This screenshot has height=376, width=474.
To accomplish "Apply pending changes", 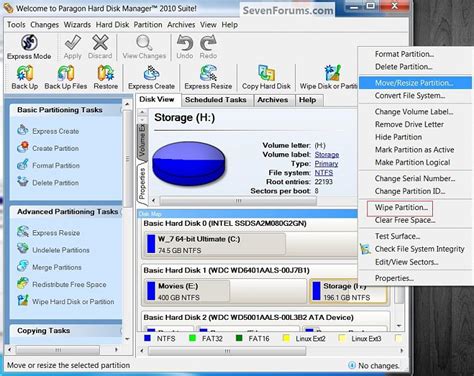I will 73,47.
